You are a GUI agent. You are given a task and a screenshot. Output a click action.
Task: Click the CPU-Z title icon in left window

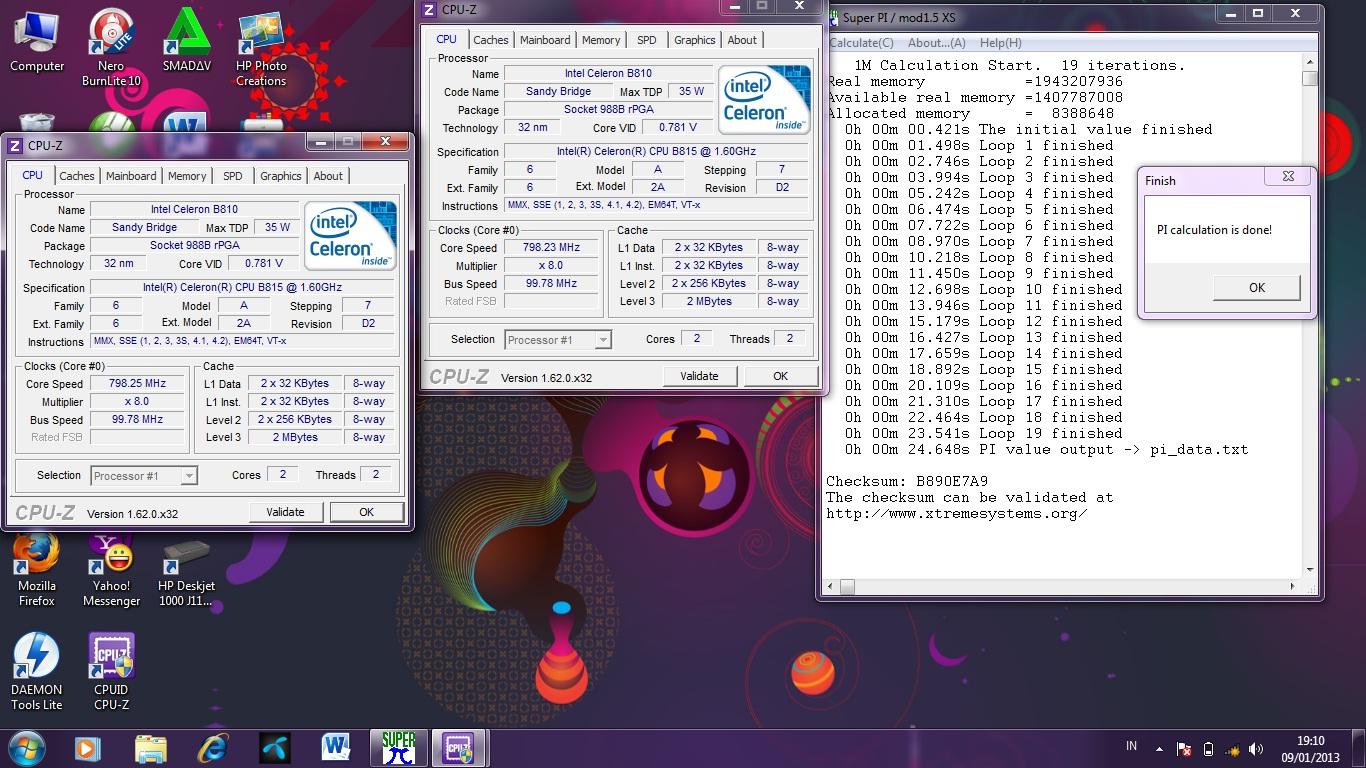15,146
